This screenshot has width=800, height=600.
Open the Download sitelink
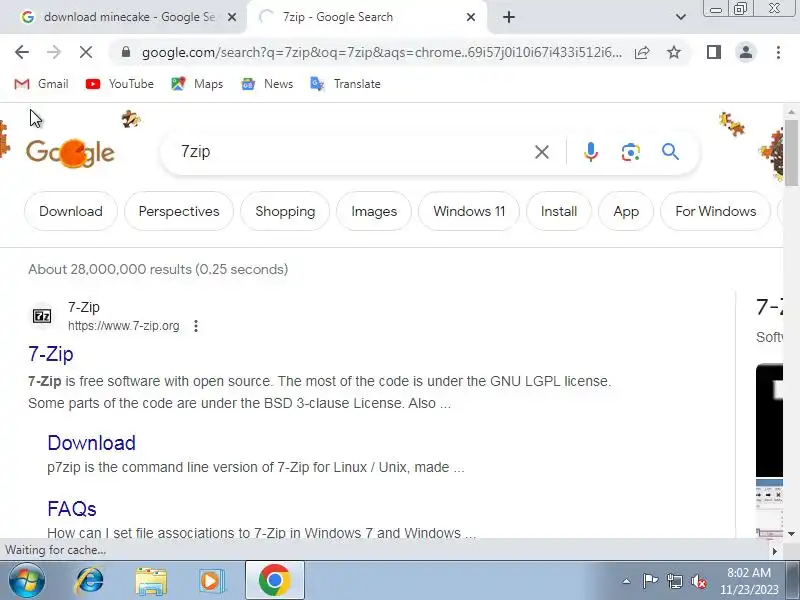click(91, 443)
